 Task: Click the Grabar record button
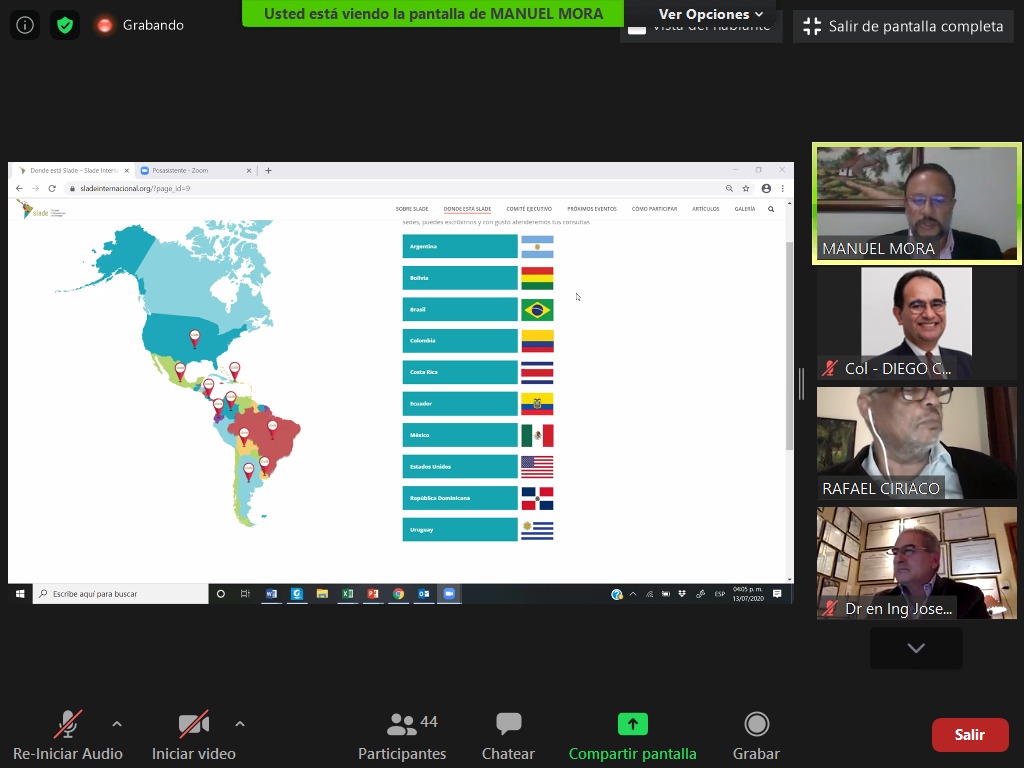coord(756,737)
